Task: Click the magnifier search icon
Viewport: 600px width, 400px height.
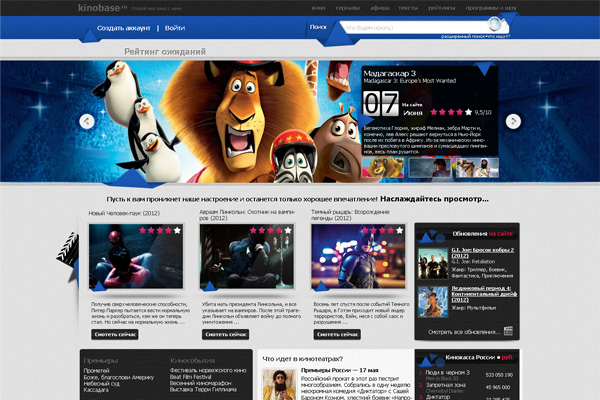Action: point(494,24)
